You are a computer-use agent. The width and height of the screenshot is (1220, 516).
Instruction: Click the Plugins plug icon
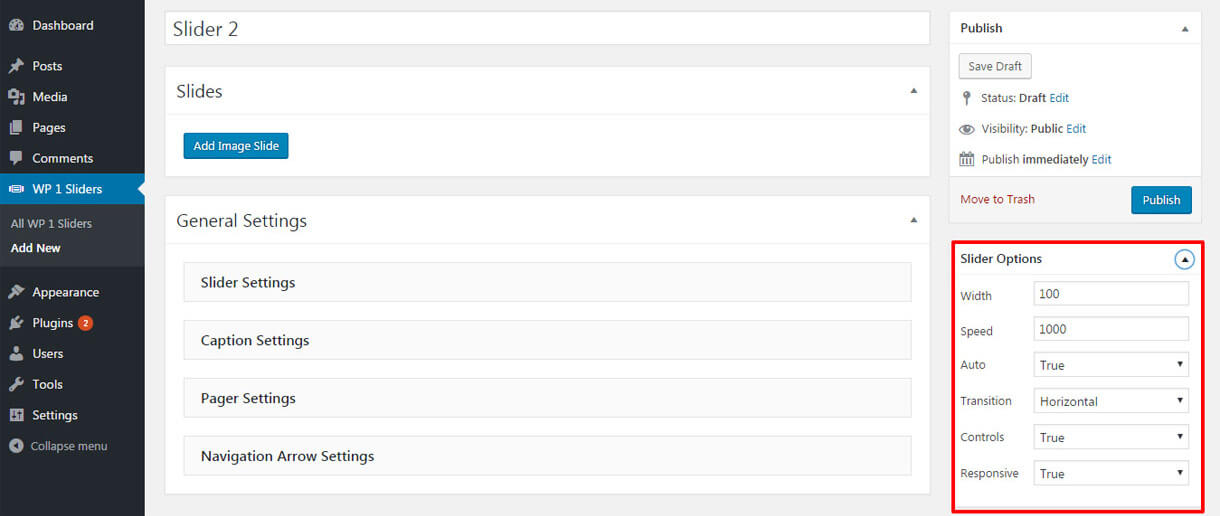click(x=16, y=323)
